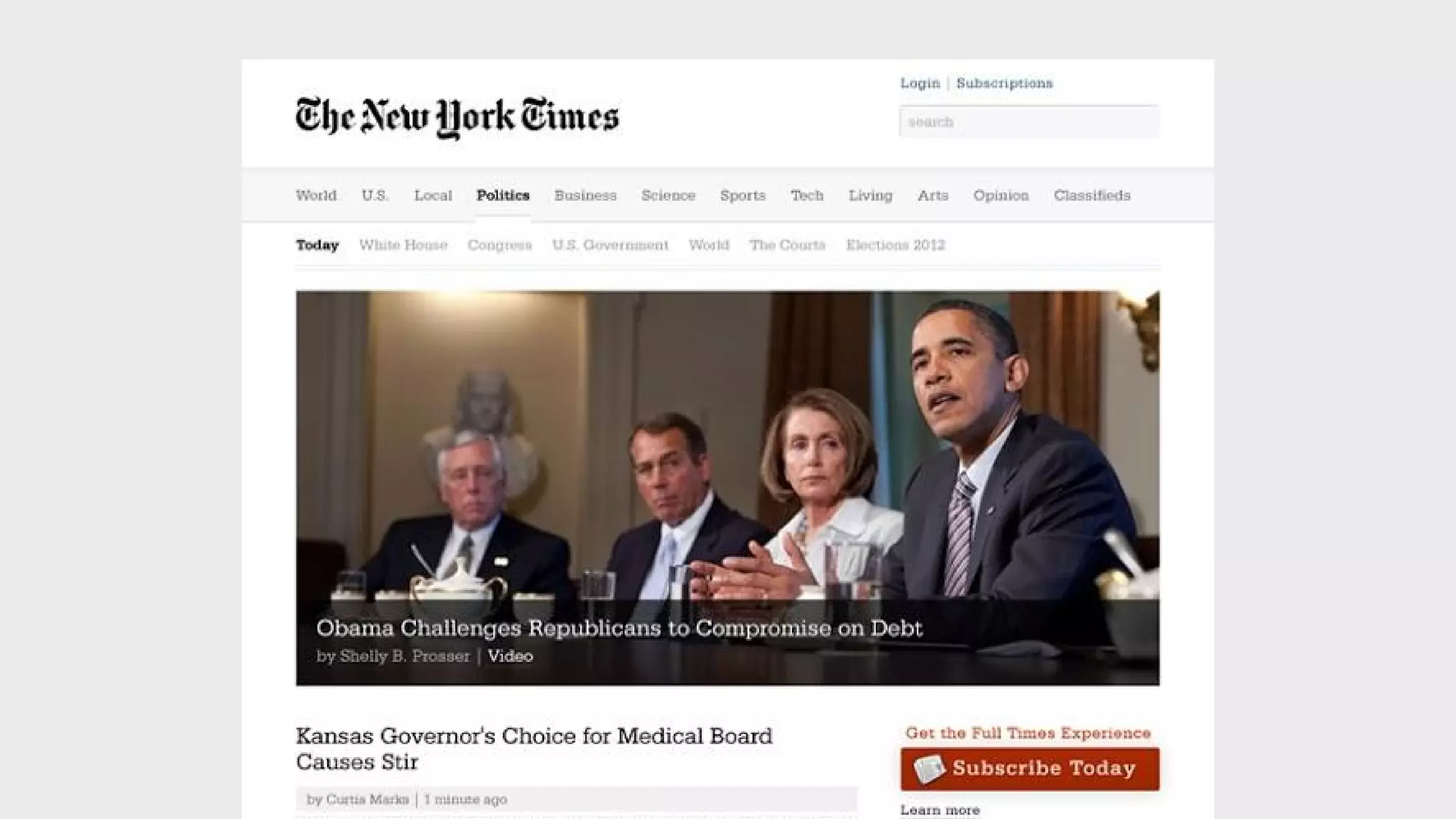Focus the search input field

[x=1029, y=122]
